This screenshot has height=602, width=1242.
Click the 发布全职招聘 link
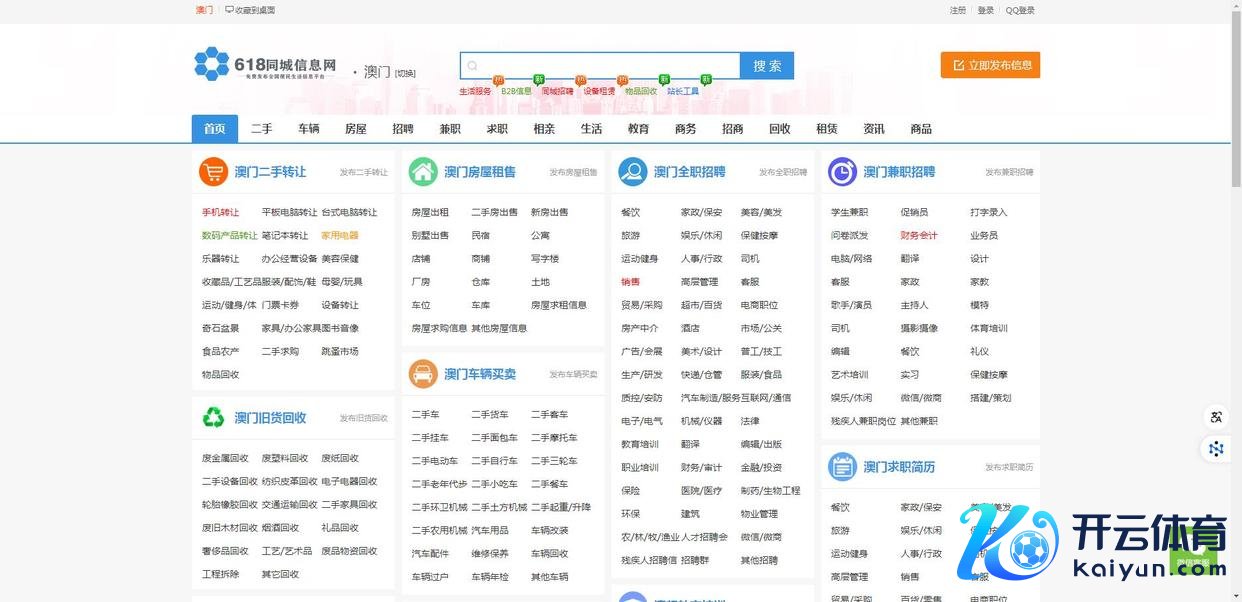click(782, 173)
